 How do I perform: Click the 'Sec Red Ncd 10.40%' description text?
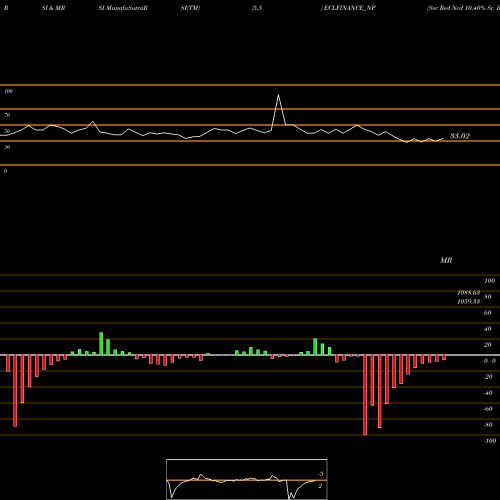[x=456, y=8]
